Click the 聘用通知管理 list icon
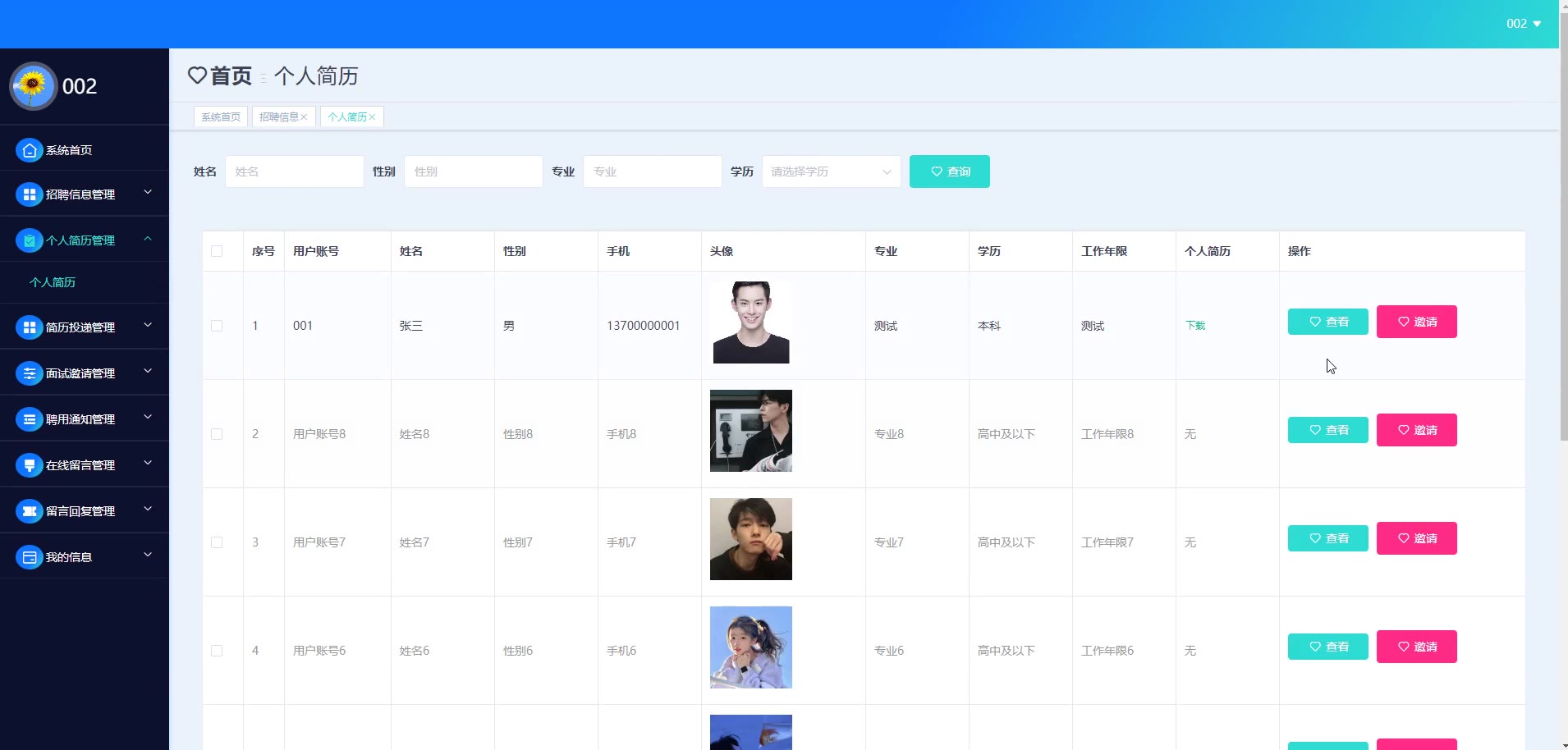The image size is (1568, 750). point(30,419)
